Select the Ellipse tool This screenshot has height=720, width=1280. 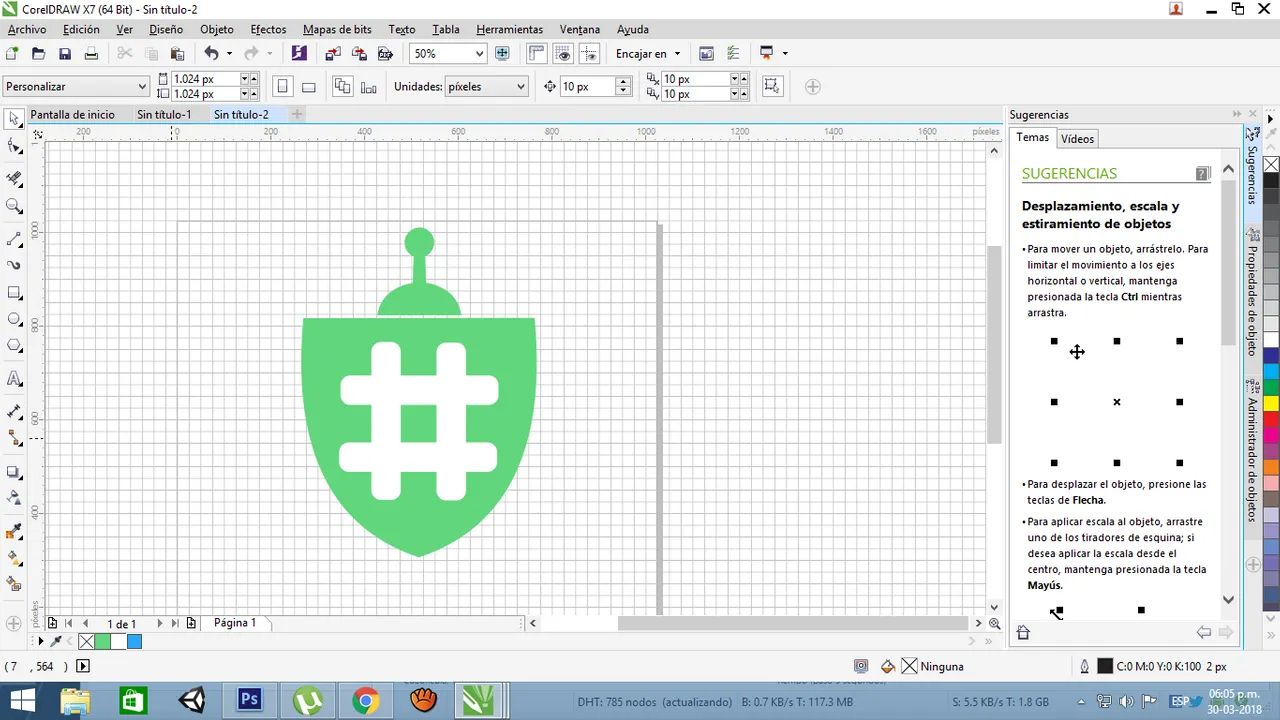[14, 320]
